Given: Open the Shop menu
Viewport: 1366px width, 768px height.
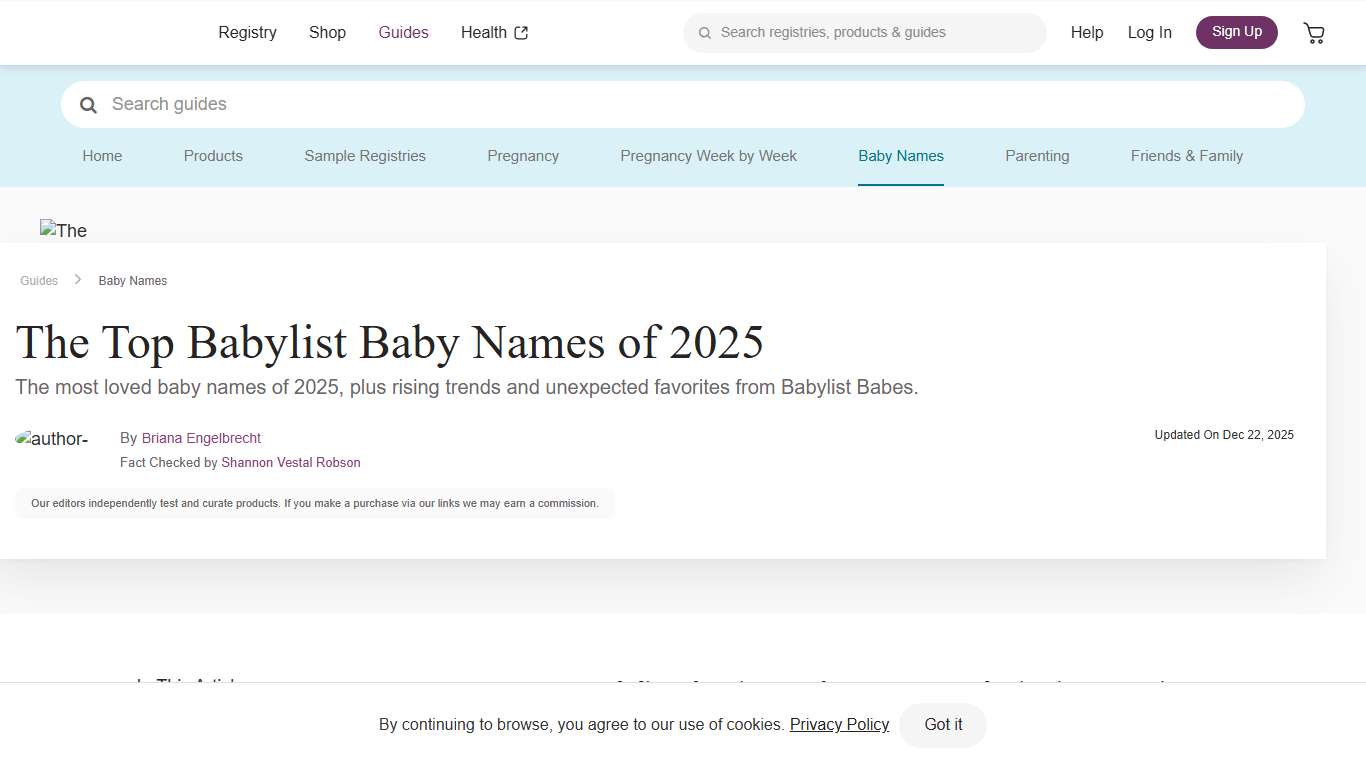Looking at the screenshot, I should pyautogui.click(x=327, y=32).
